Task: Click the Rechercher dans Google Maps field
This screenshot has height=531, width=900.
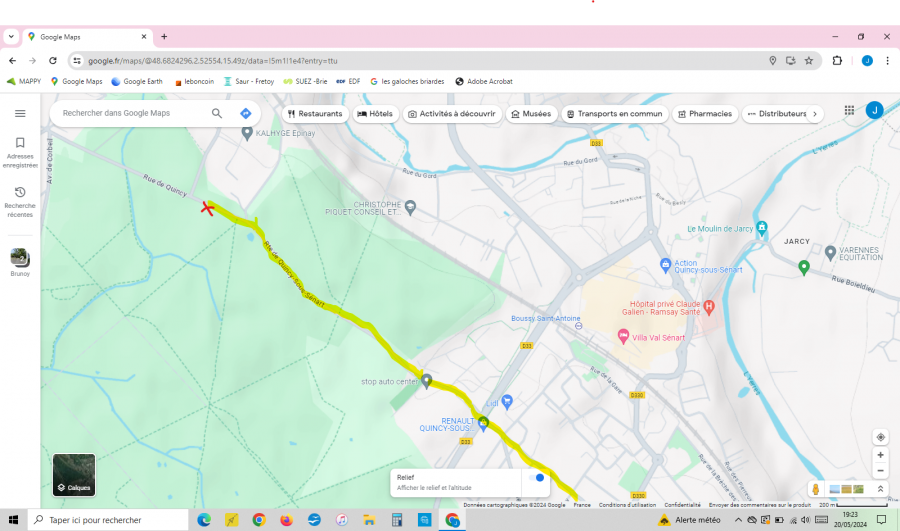Action: pyautogui.click(x=130, y=114)
